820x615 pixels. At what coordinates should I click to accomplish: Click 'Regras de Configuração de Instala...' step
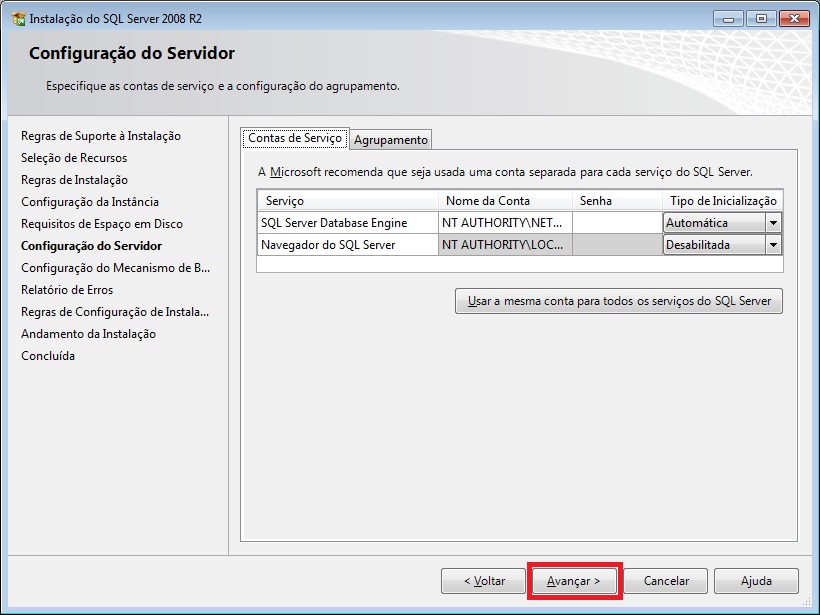tap(115, 312)
